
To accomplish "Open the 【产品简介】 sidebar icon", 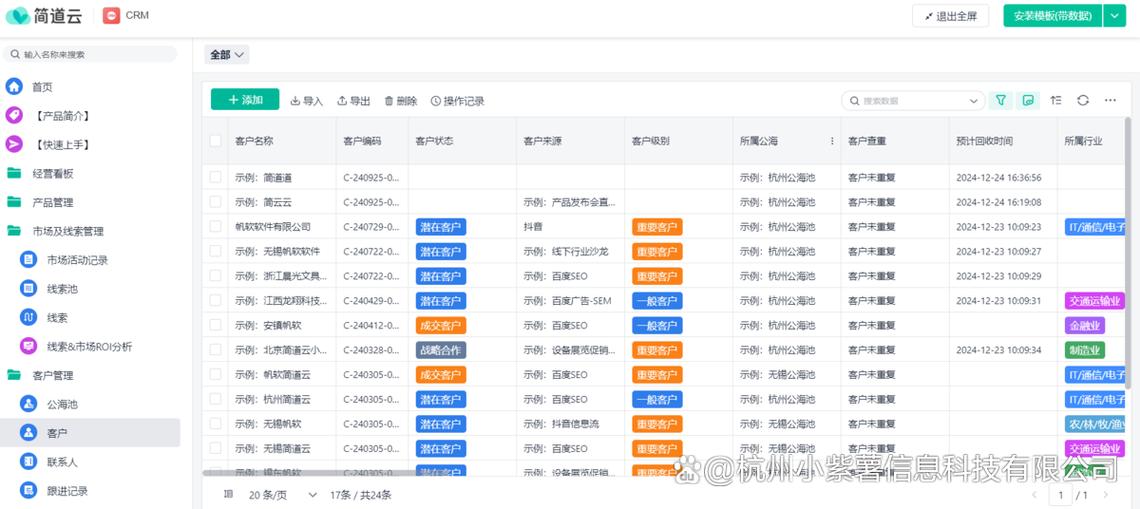I will coord(14,116).
